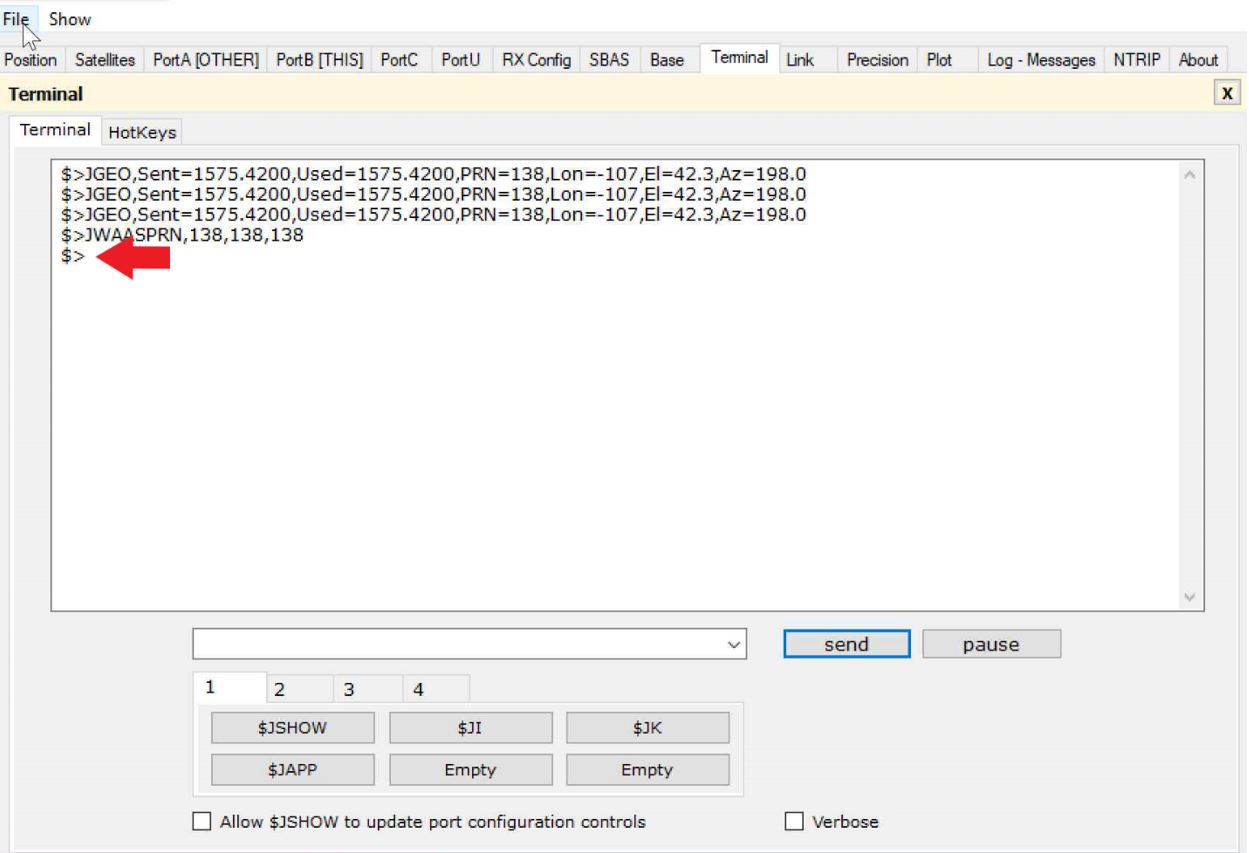Select hotkey page 1 tab
The height and width of the screenshot is (853, 1249).
pos(229,688)
